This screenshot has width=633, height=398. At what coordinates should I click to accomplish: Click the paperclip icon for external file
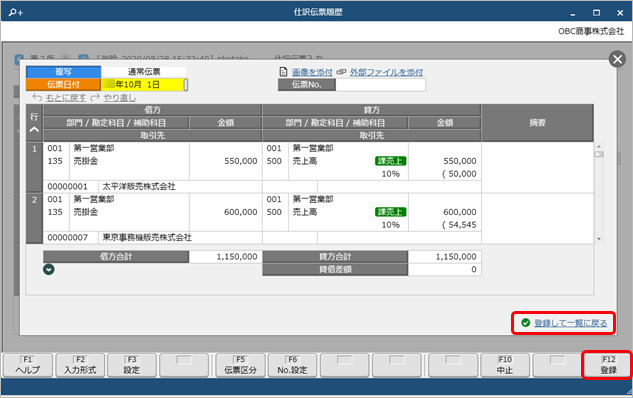[x=341, y=72]
